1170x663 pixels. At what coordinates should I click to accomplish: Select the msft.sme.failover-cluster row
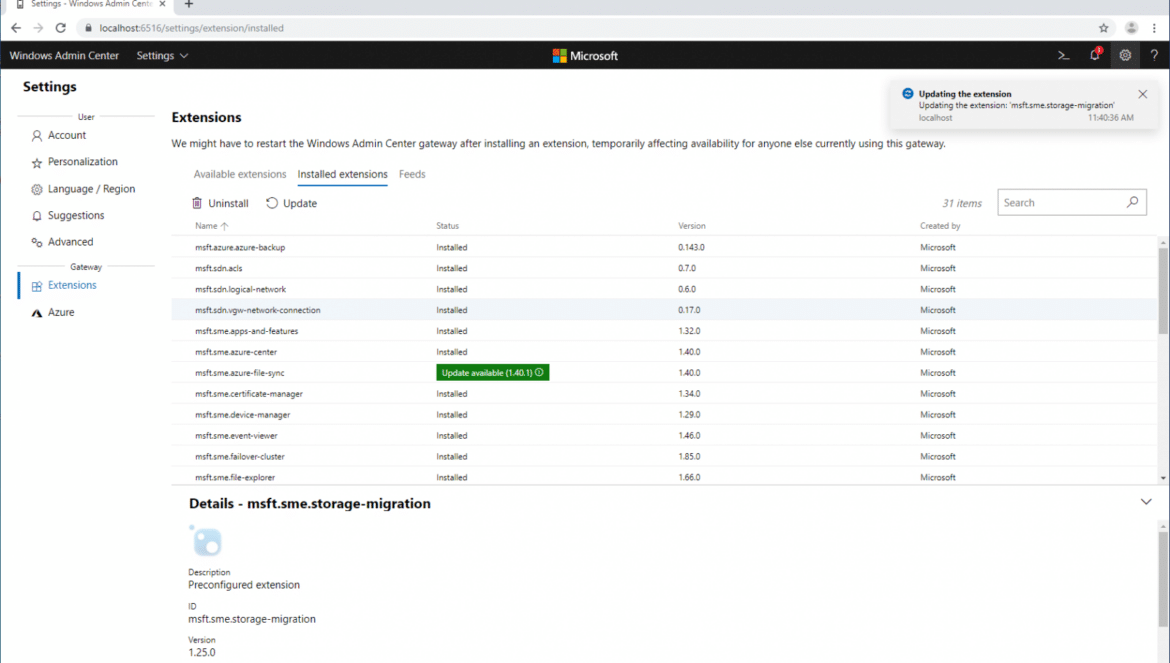click(x=664, y=456)
